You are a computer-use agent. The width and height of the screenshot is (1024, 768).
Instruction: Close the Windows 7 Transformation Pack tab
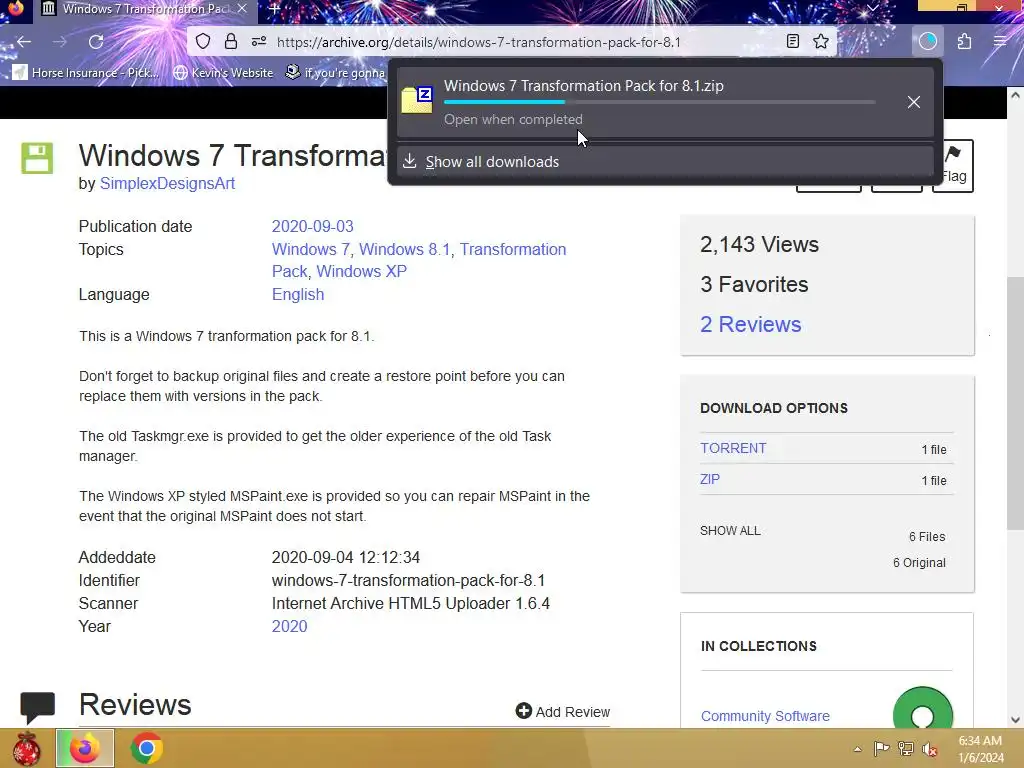(242, 8)
